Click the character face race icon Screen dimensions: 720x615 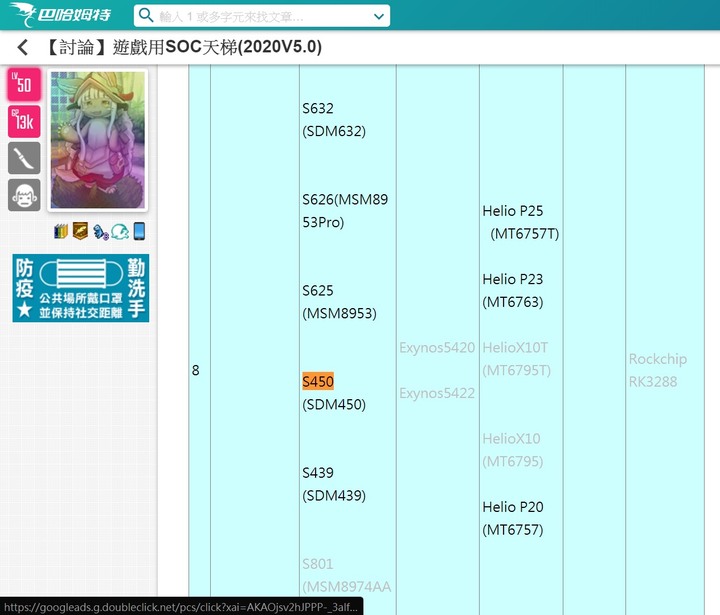[24, 195]
